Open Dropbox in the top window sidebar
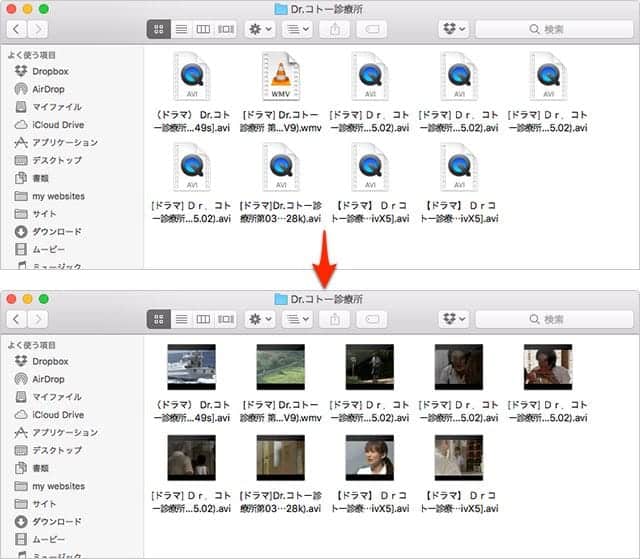 coord(42,71)
